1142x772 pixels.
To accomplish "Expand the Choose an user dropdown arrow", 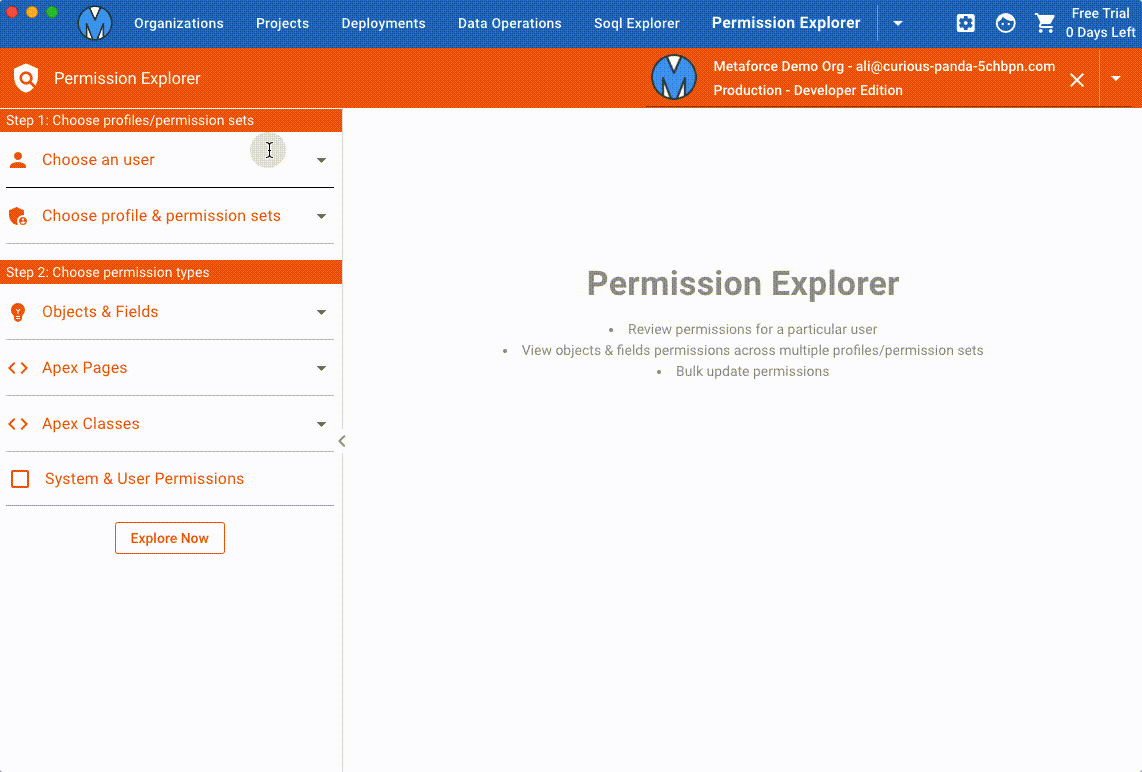I will 321,160.
